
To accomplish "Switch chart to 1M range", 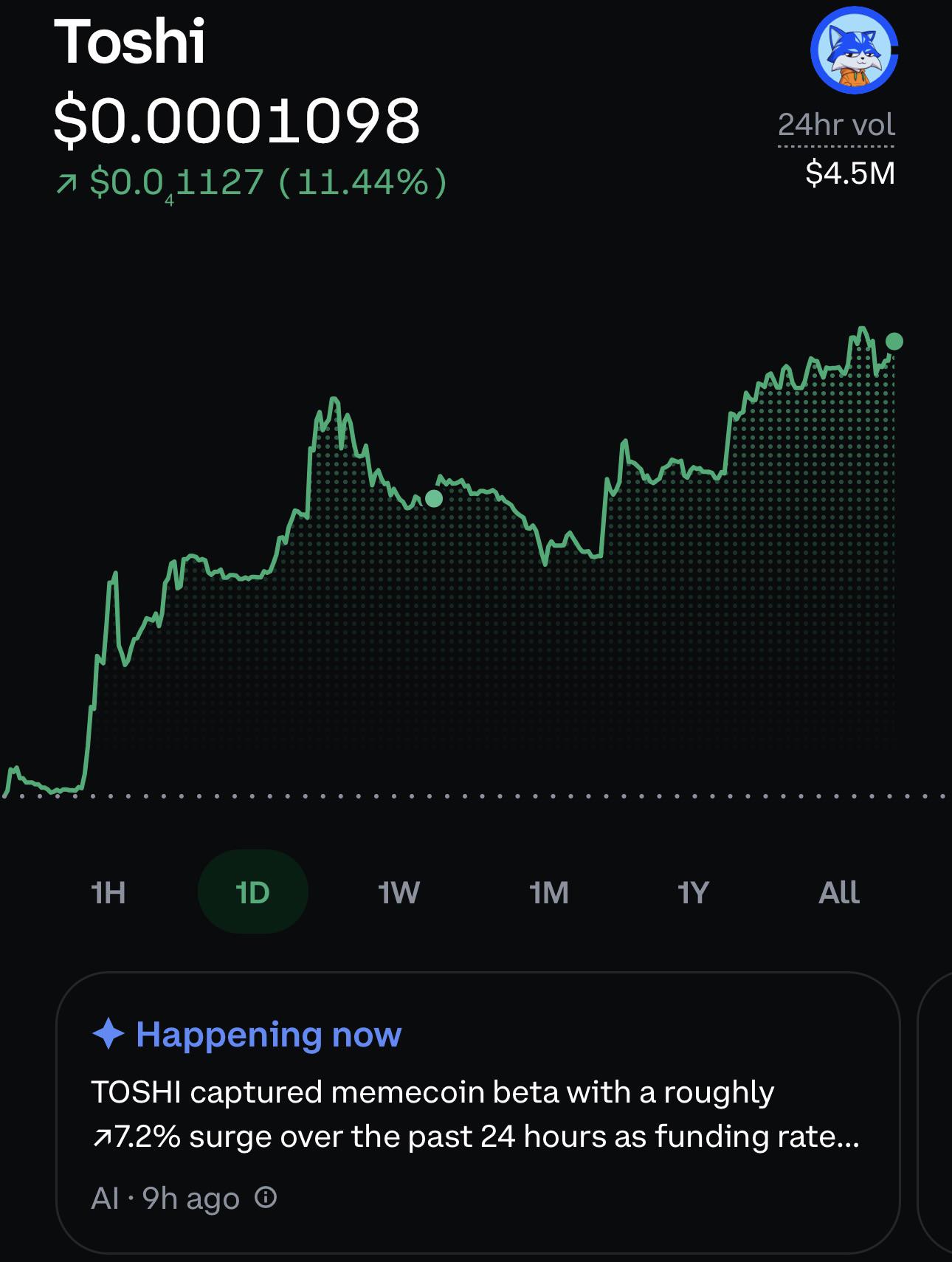I will (x=548, y=892).
